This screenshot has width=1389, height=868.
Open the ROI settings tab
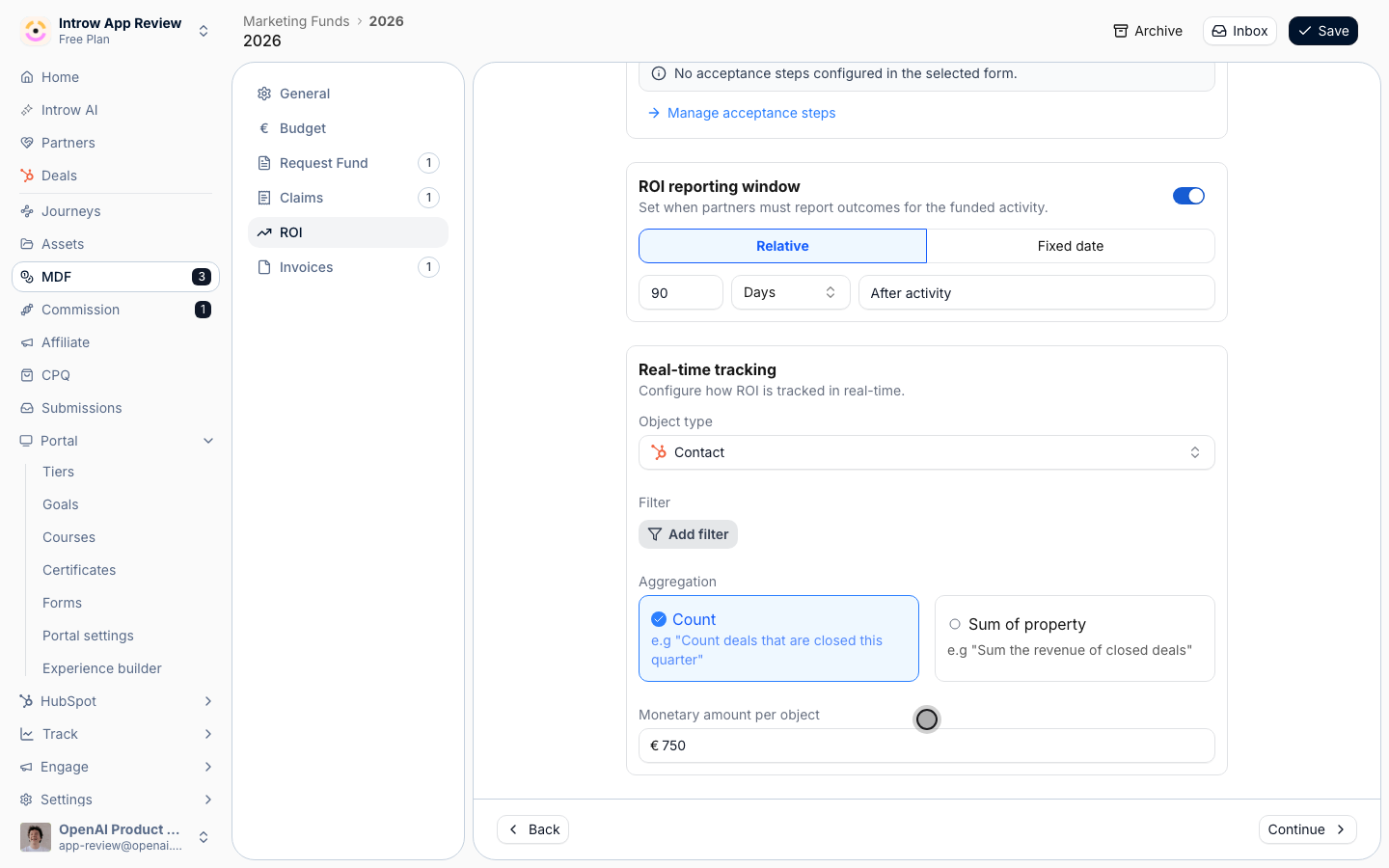[348, 232]
